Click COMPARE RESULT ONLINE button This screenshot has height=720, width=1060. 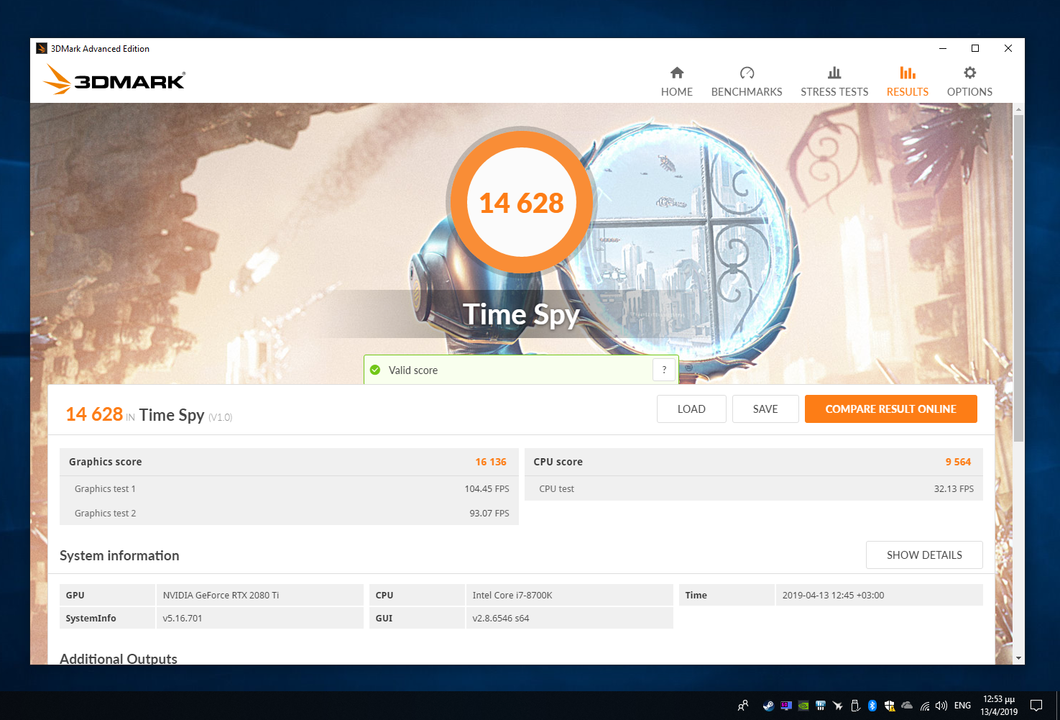(x=890, y=409)
